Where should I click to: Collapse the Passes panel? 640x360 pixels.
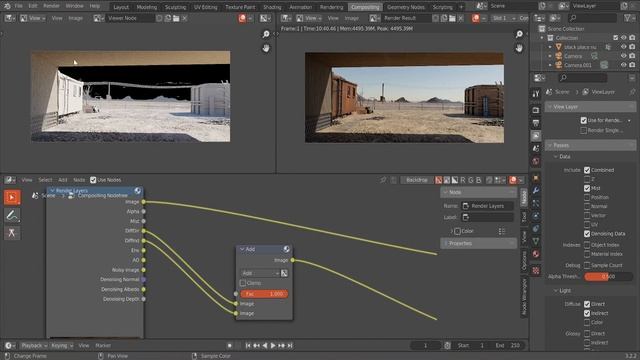click(590, 145)
